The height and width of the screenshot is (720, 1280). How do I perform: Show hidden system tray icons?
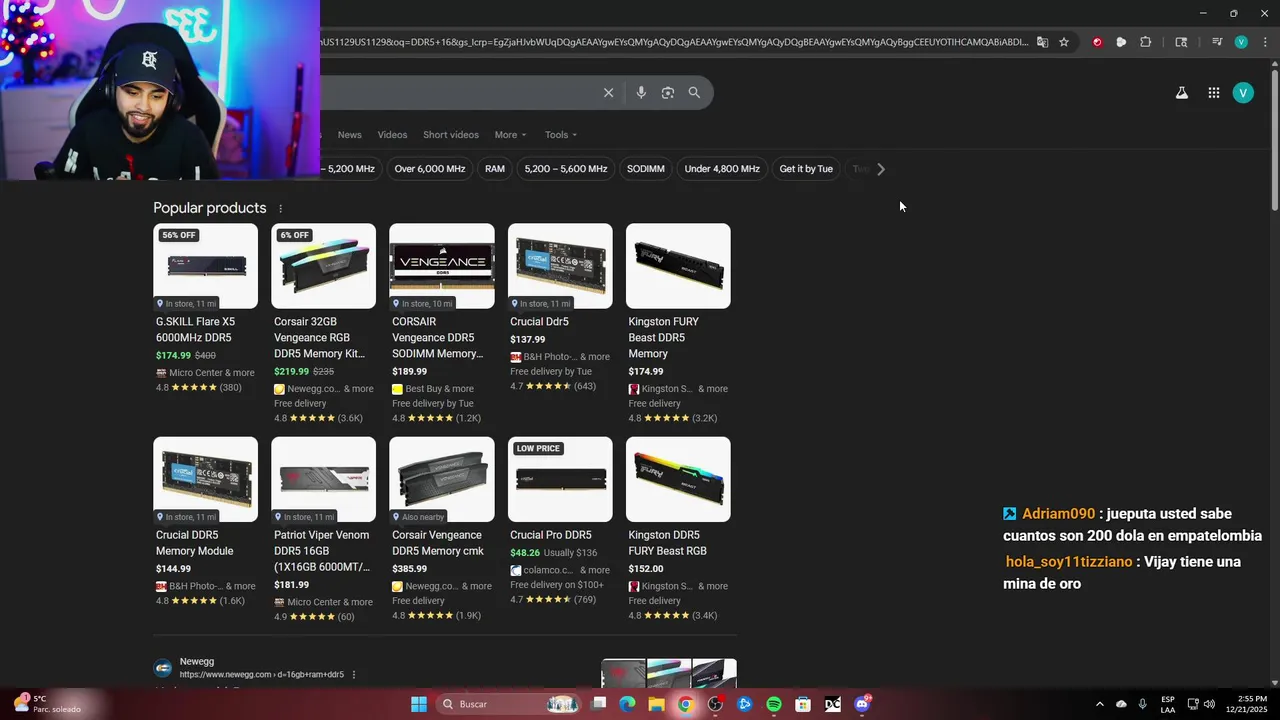pos(1100,704)
